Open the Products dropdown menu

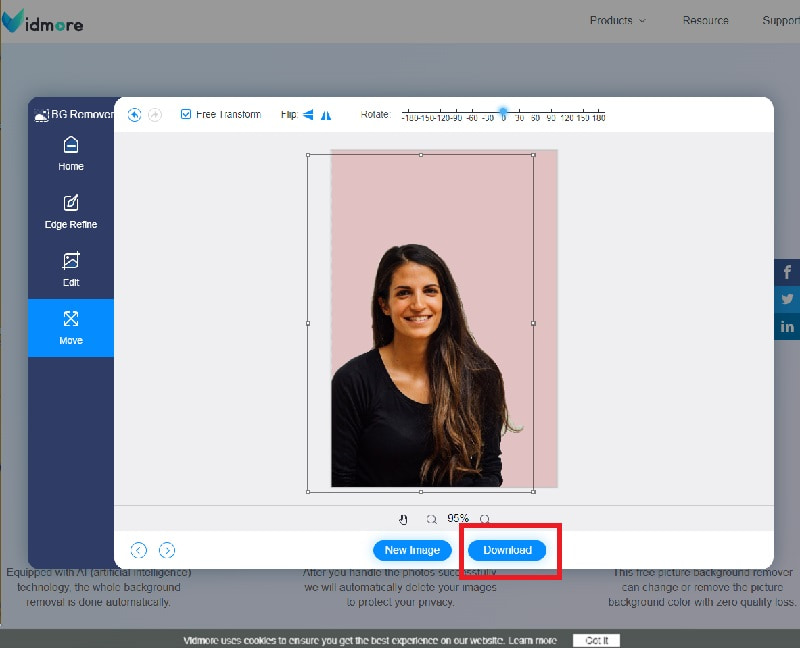[x=614, y=20]
